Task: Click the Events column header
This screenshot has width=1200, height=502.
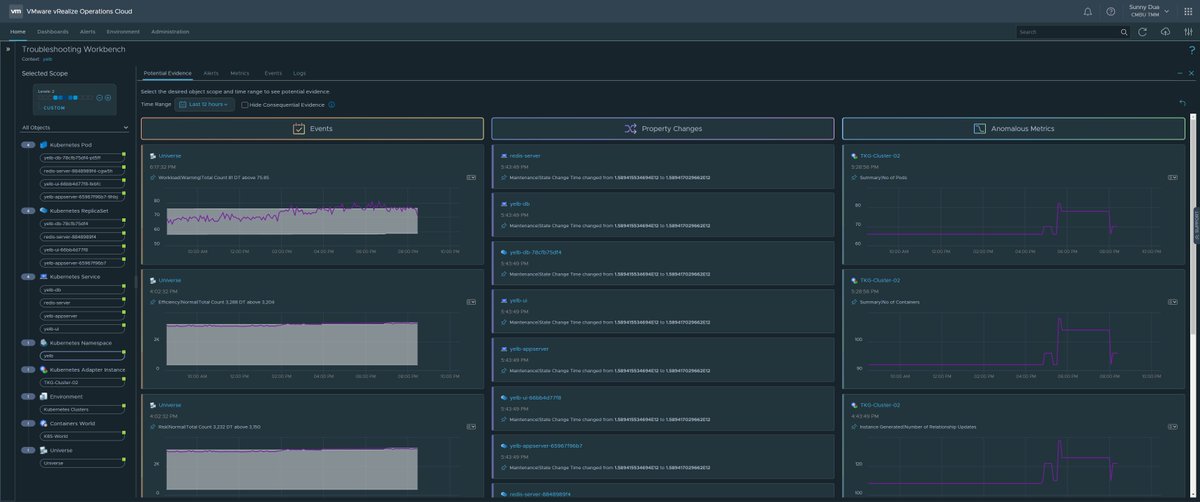Action: [312, 129]
